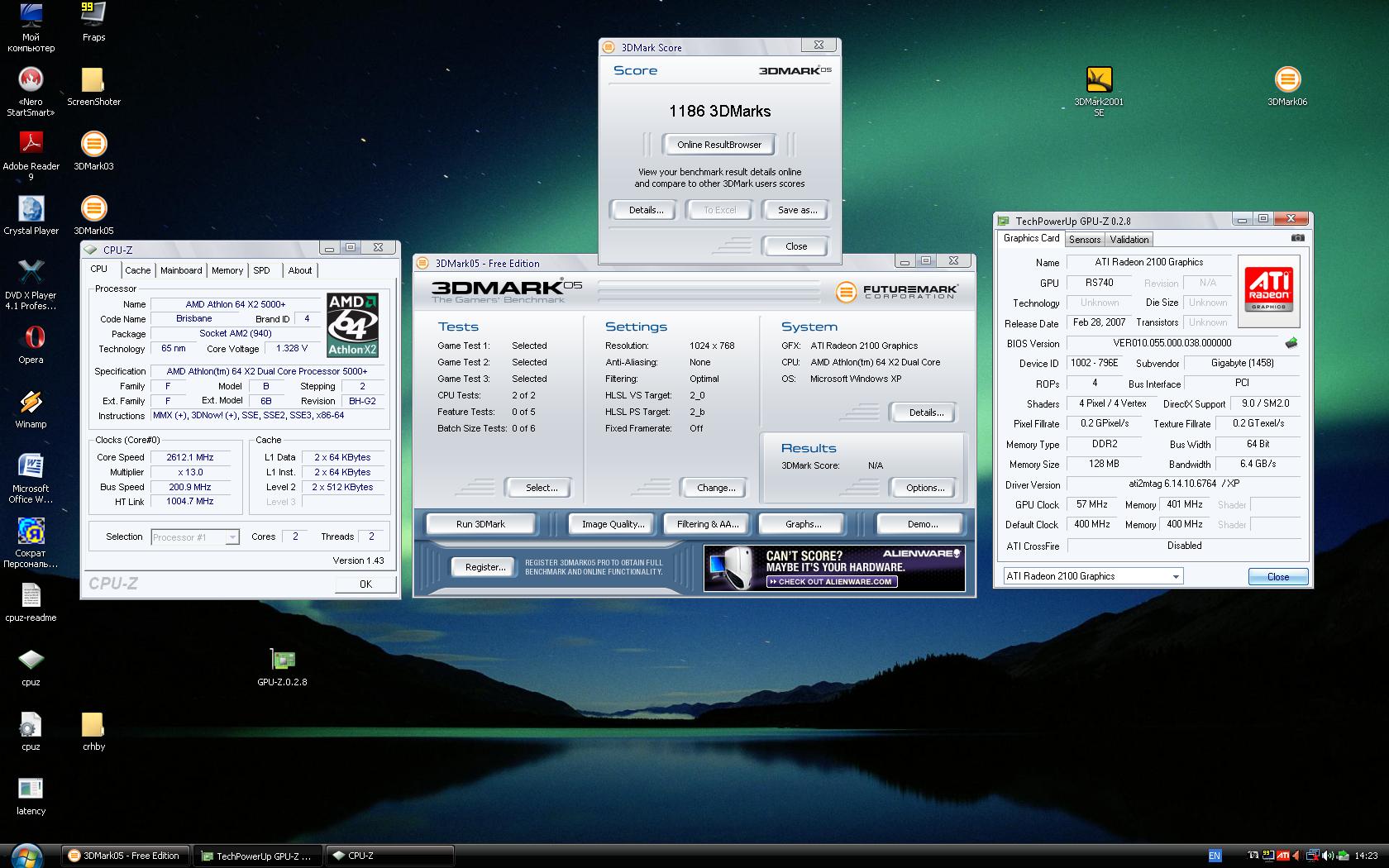Switch to the Cache tab in CPU-Z
The height and width of the screenshot is (868, 1389).
(x=138, y=270)
